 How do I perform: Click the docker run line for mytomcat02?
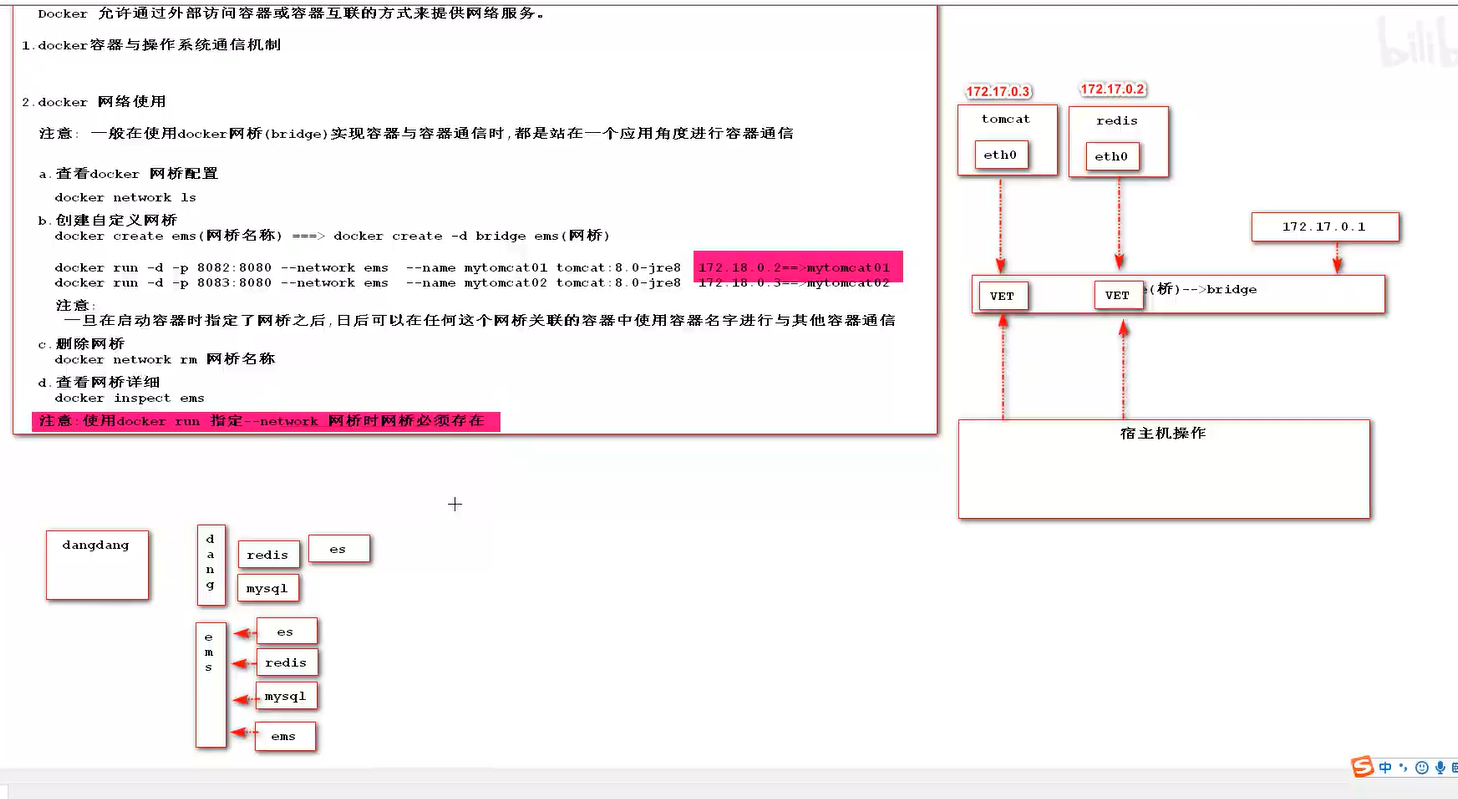(368, 283)
